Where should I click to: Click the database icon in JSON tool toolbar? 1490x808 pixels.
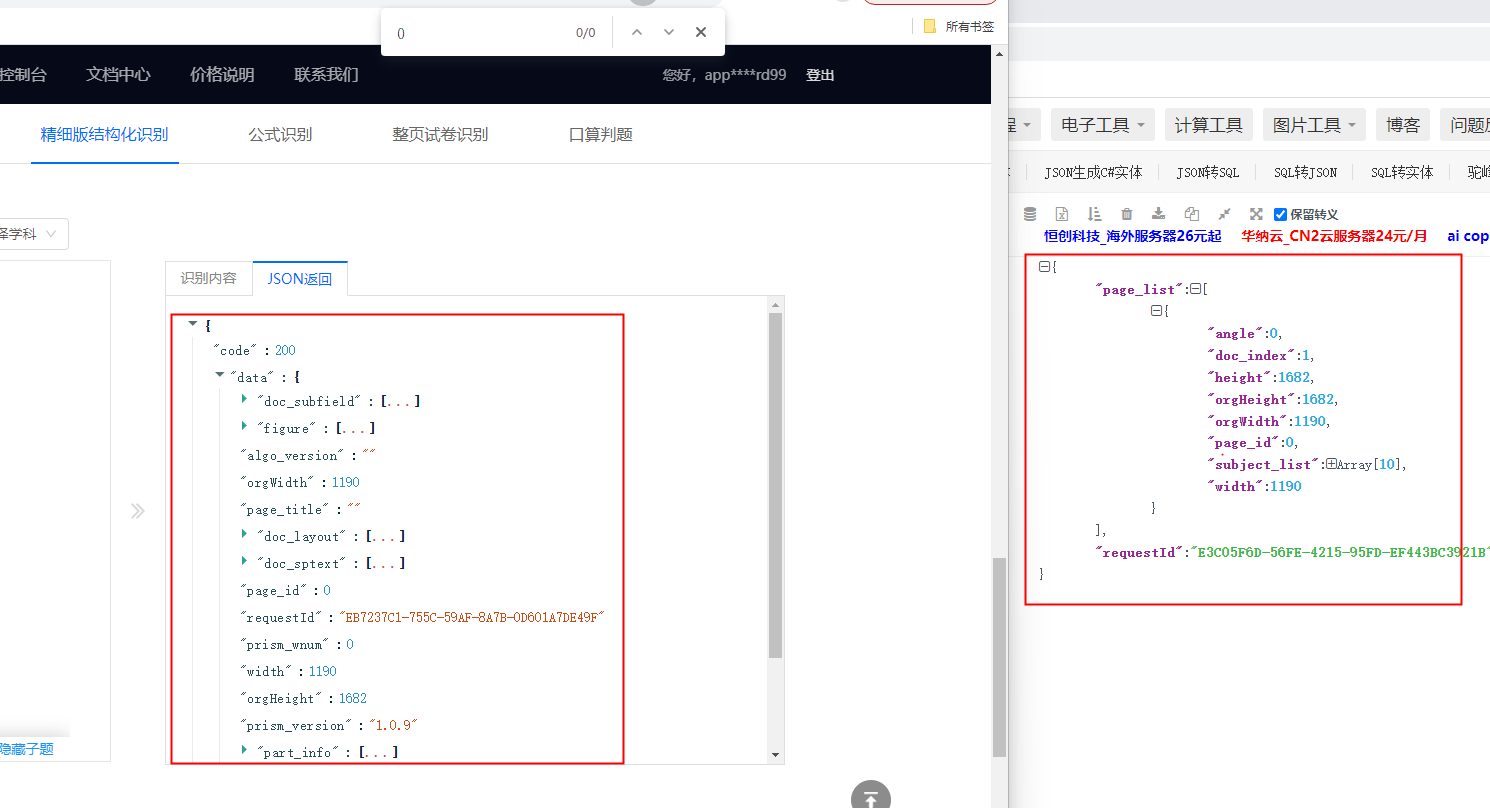pos(1030,214)
